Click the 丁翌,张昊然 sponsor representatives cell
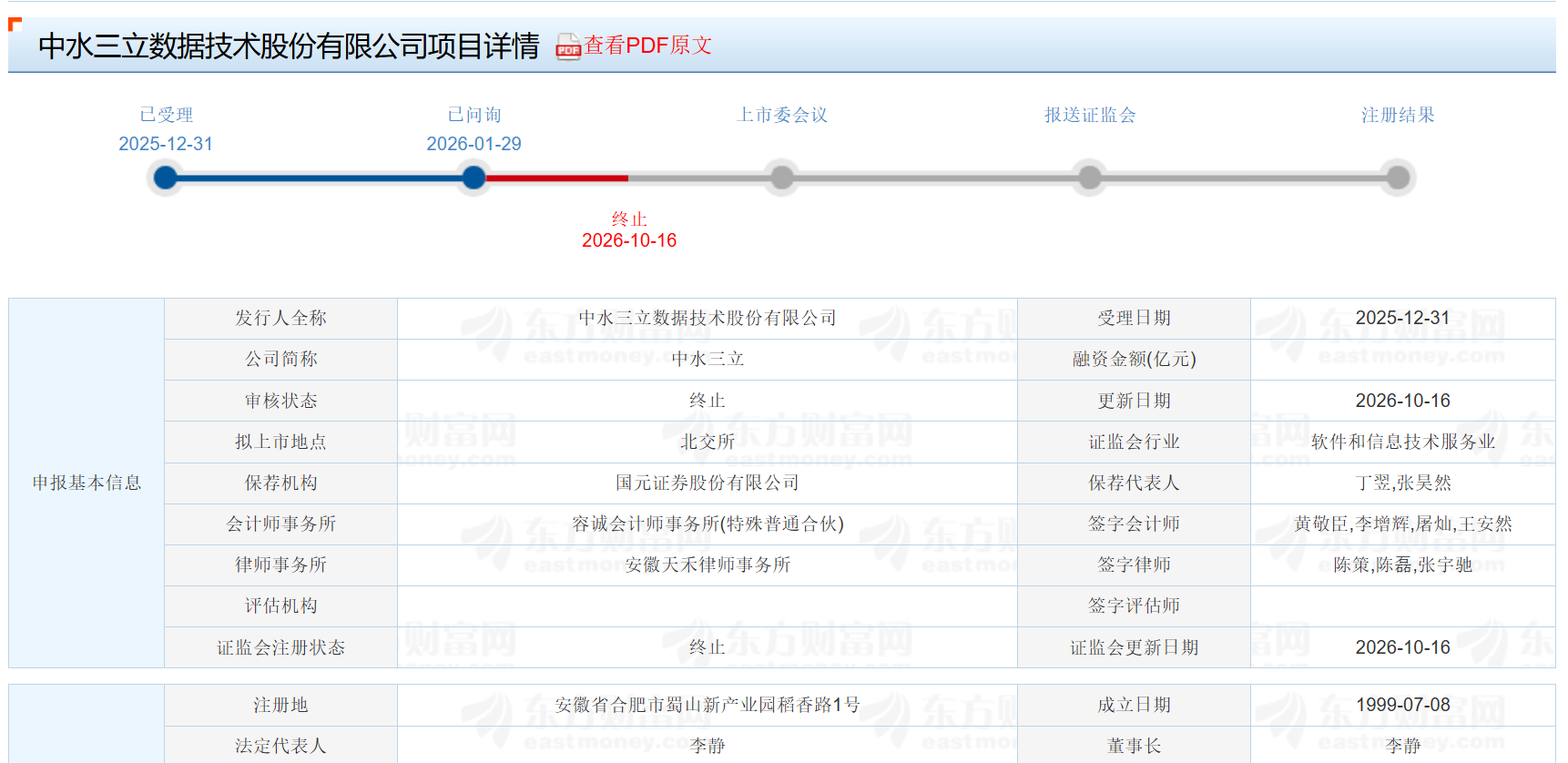The width and height of the screenshot is (1568, 763). pos(1402,483)
